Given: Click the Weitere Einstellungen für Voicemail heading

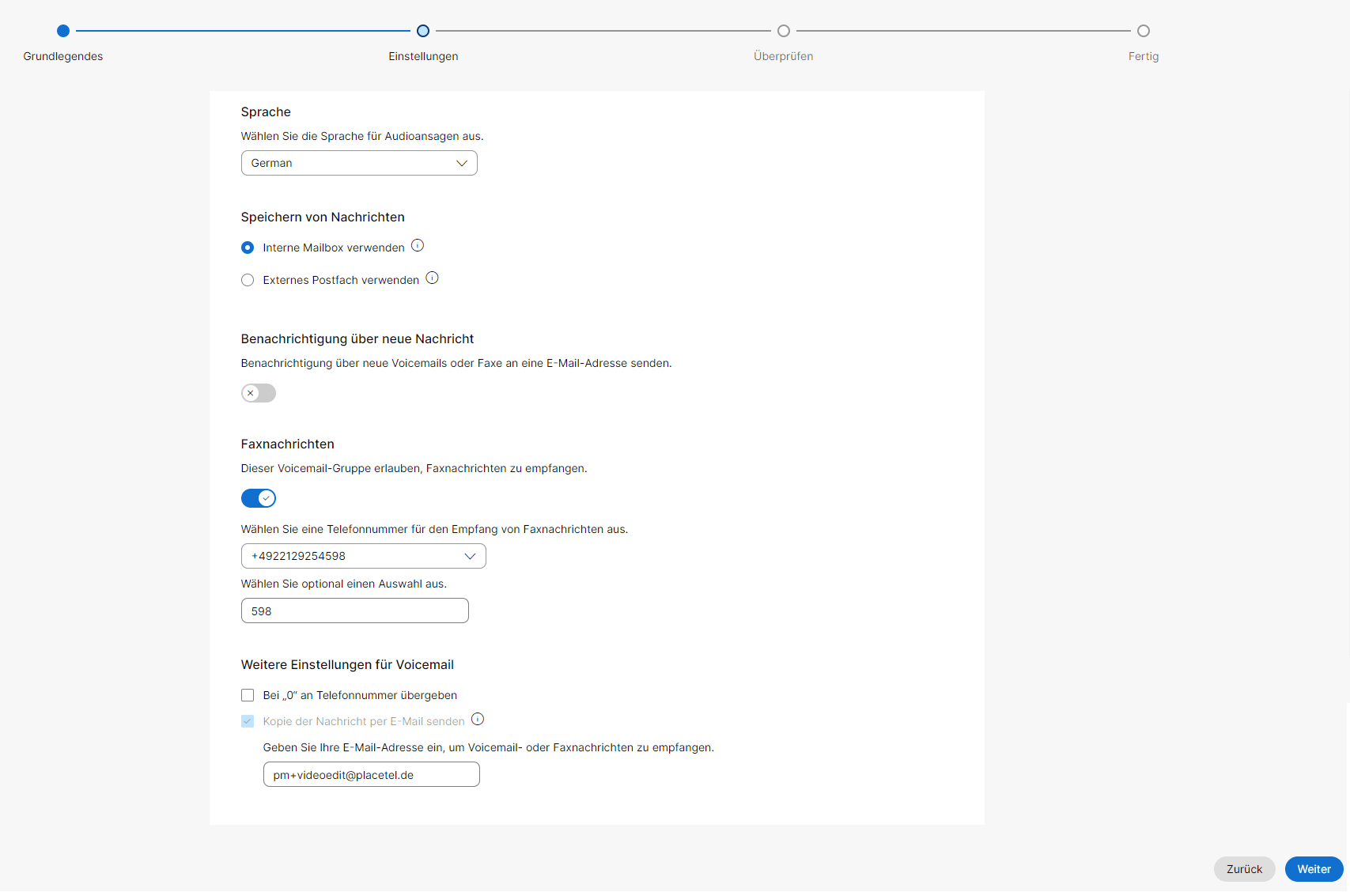Looking at the screenshot, I should tap(347, 665).
